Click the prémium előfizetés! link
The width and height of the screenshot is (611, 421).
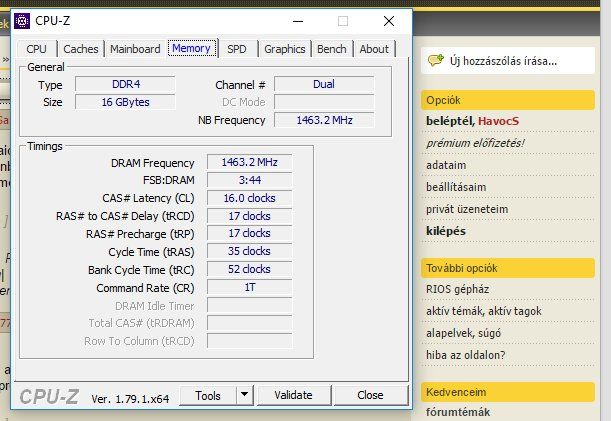pos(475,143)
